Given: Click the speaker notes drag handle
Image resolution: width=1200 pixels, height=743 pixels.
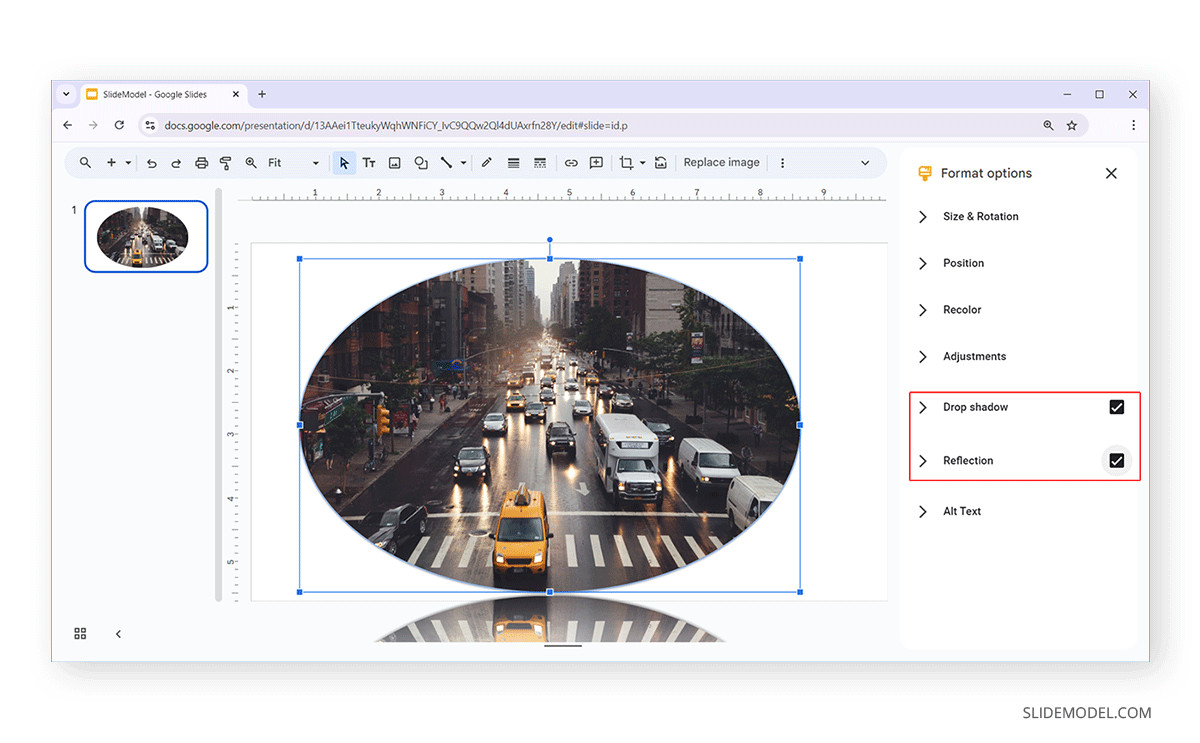Looking at the screenshot, I should click(x=563, y=646).
